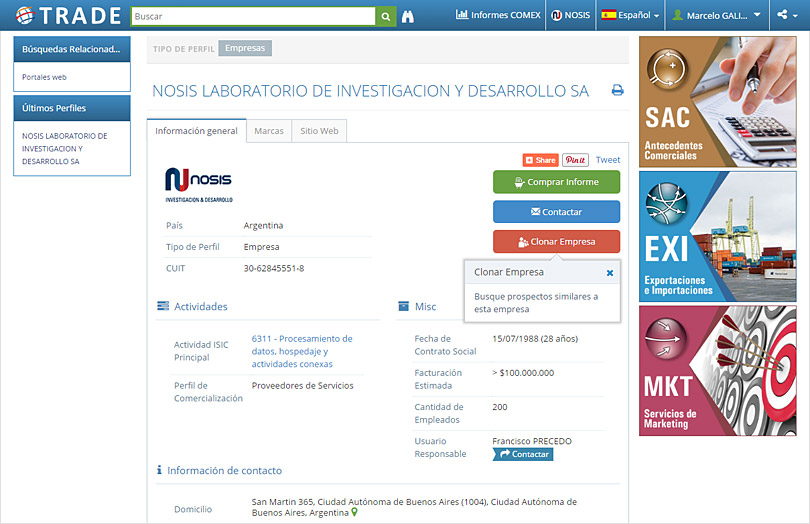Switch to the Sitio Web tab
This screenshot has height=524, width=810.
pyautogui.click(x=319, y=131)
